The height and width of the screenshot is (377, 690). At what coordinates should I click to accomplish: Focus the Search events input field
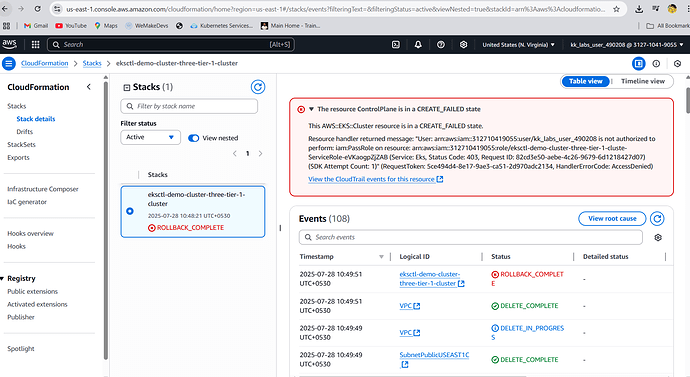pyautogui.click(x=470, y=238)
